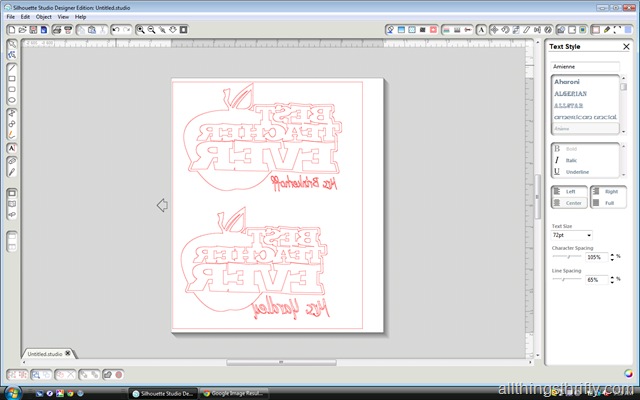Open the File menu

pyautogui.click(x=11, y=17)
